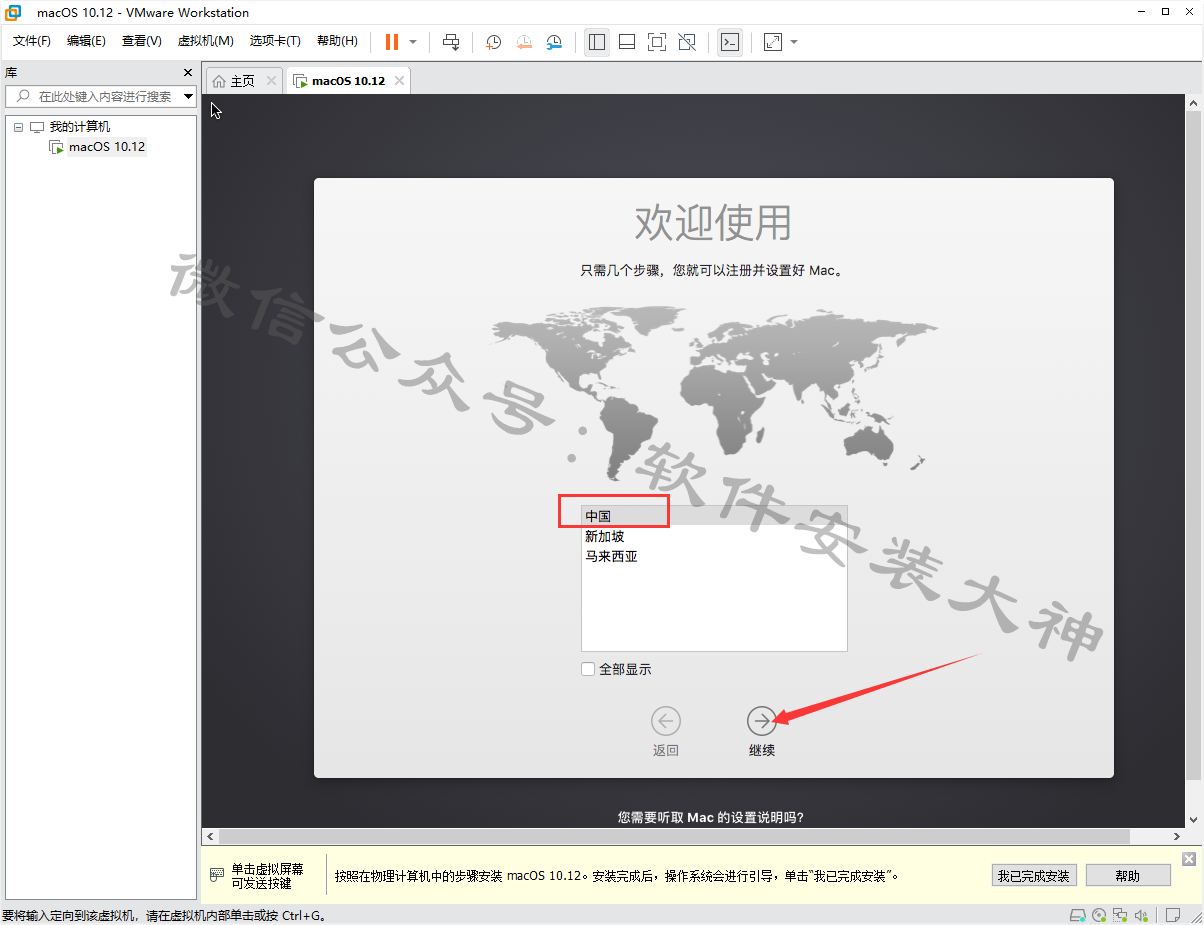Close the yellow install hint bar
The width and height of the screenshot is (1204, 925).
[1188, 859]
